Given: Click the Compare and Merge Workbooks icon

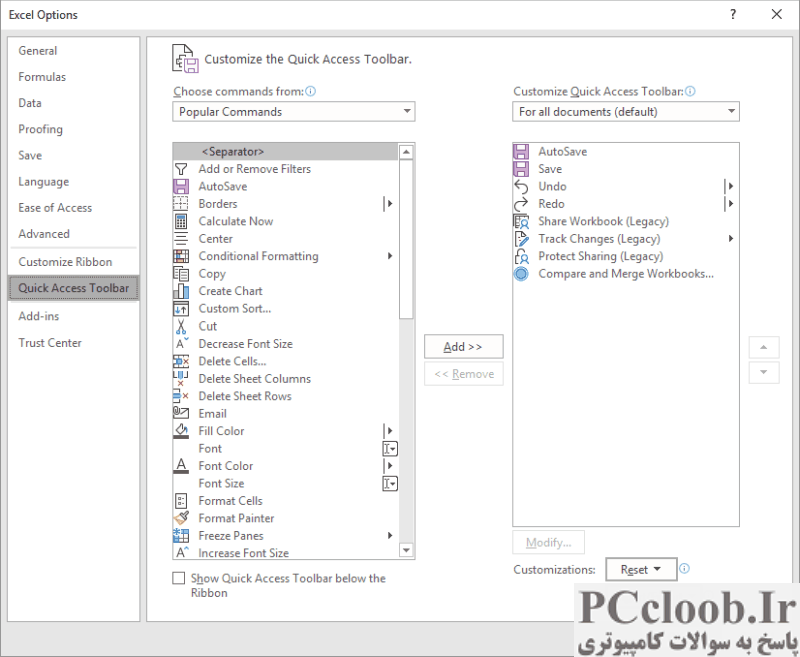Looking at the screenshot, I should pyautogui.click(x=521, y=274).
